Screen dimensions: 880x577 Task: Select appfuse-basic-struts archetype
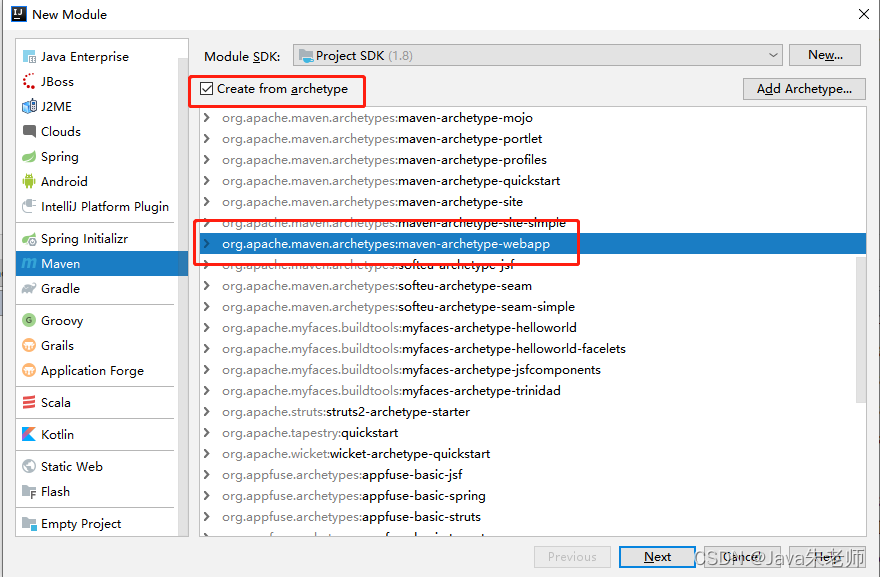coord(533,516)
